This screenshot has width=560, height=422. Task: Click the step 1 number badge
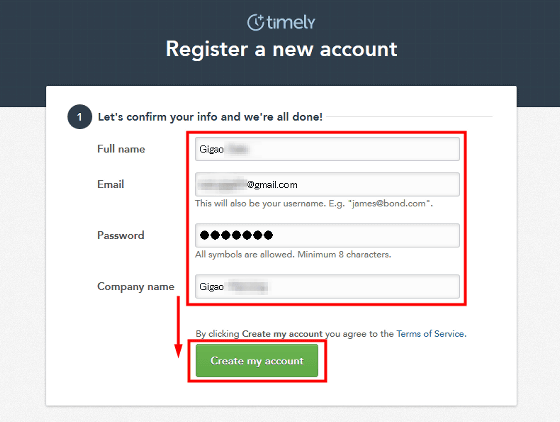[x=80, y=117]
